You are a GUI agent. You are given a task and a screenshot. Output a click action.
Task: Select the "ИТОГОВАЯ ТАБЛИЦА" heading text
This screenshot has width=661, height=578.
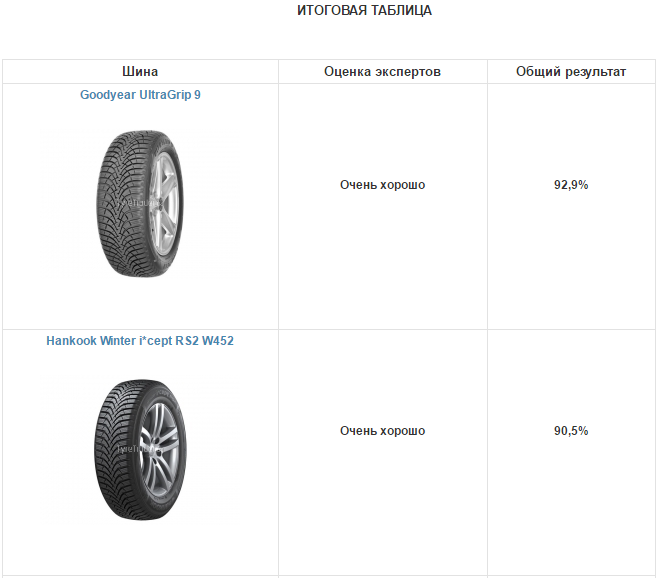tap(365, 11)
